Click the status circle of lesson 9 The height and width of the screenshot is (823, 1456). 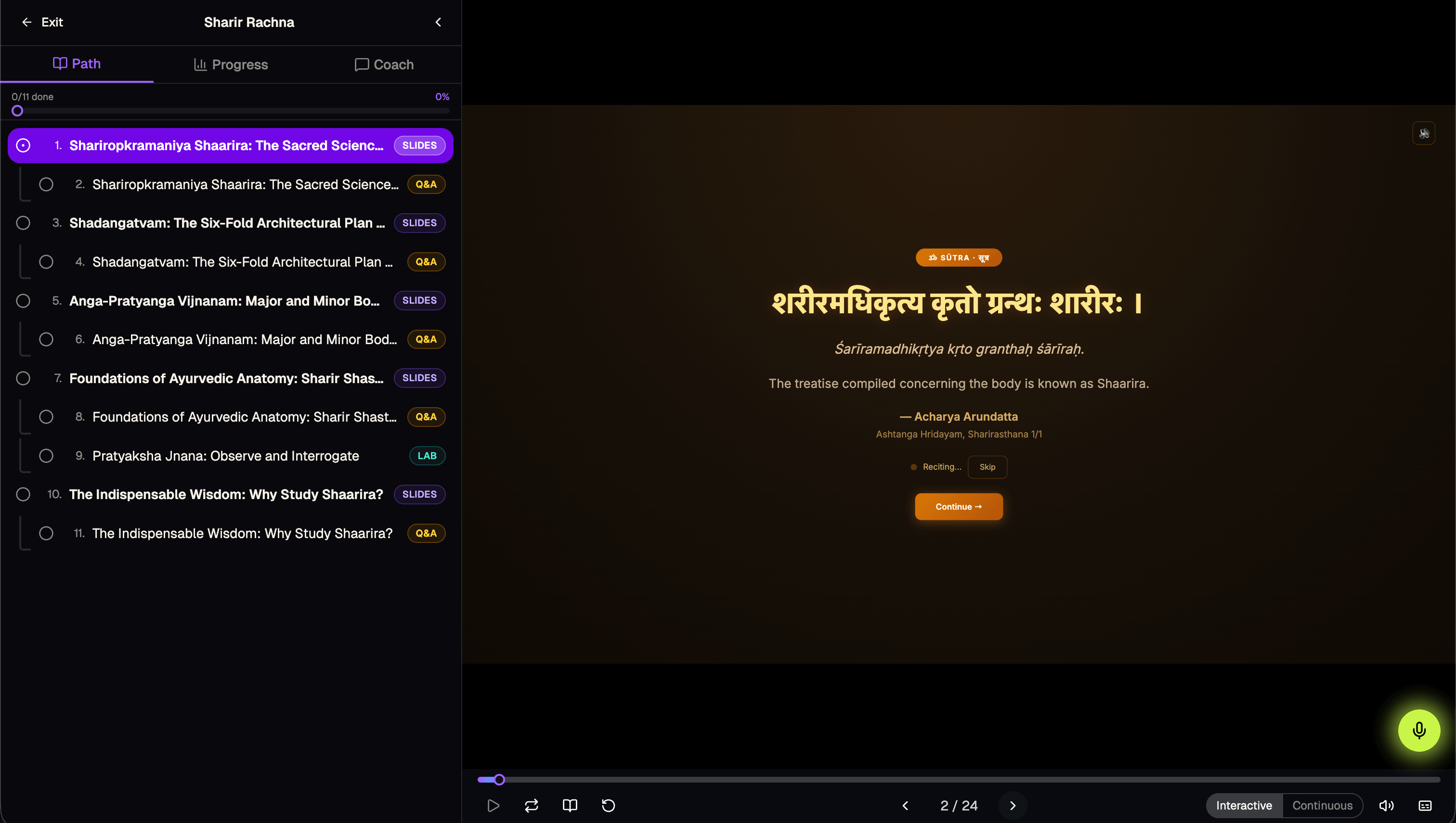[46, 456]
